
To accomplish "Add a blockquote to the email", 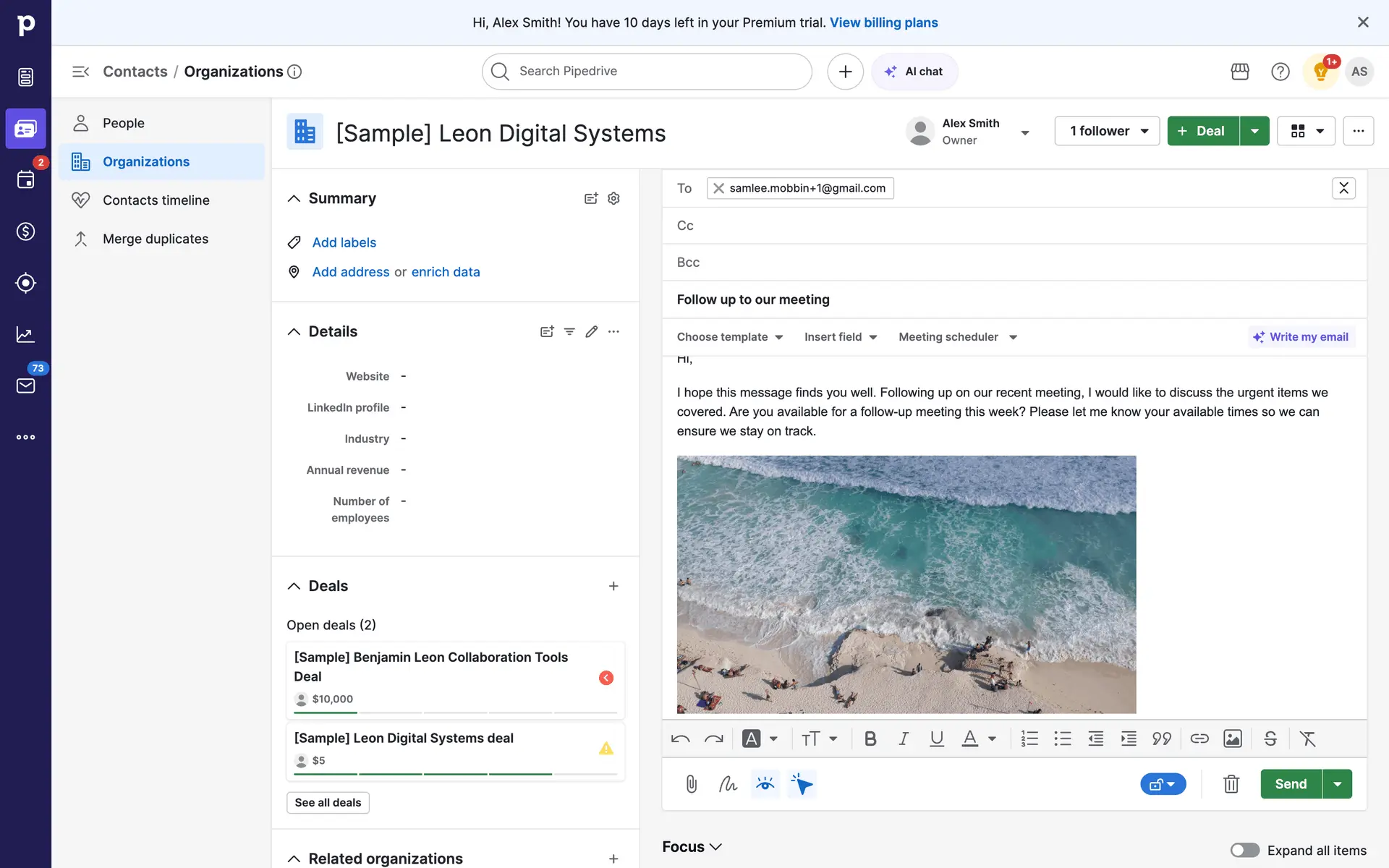I will click(x=1161, y=739).
